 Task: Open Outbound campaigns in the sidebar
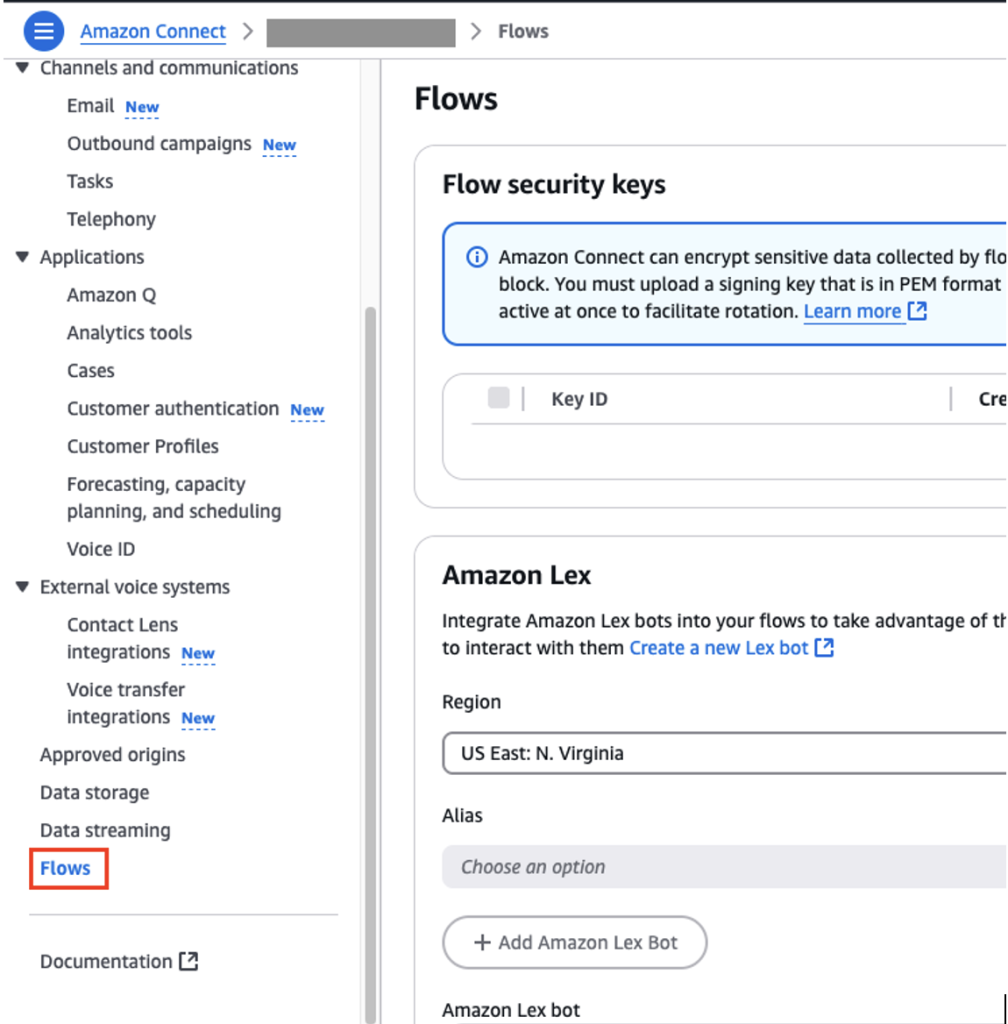tap(159, 144)
